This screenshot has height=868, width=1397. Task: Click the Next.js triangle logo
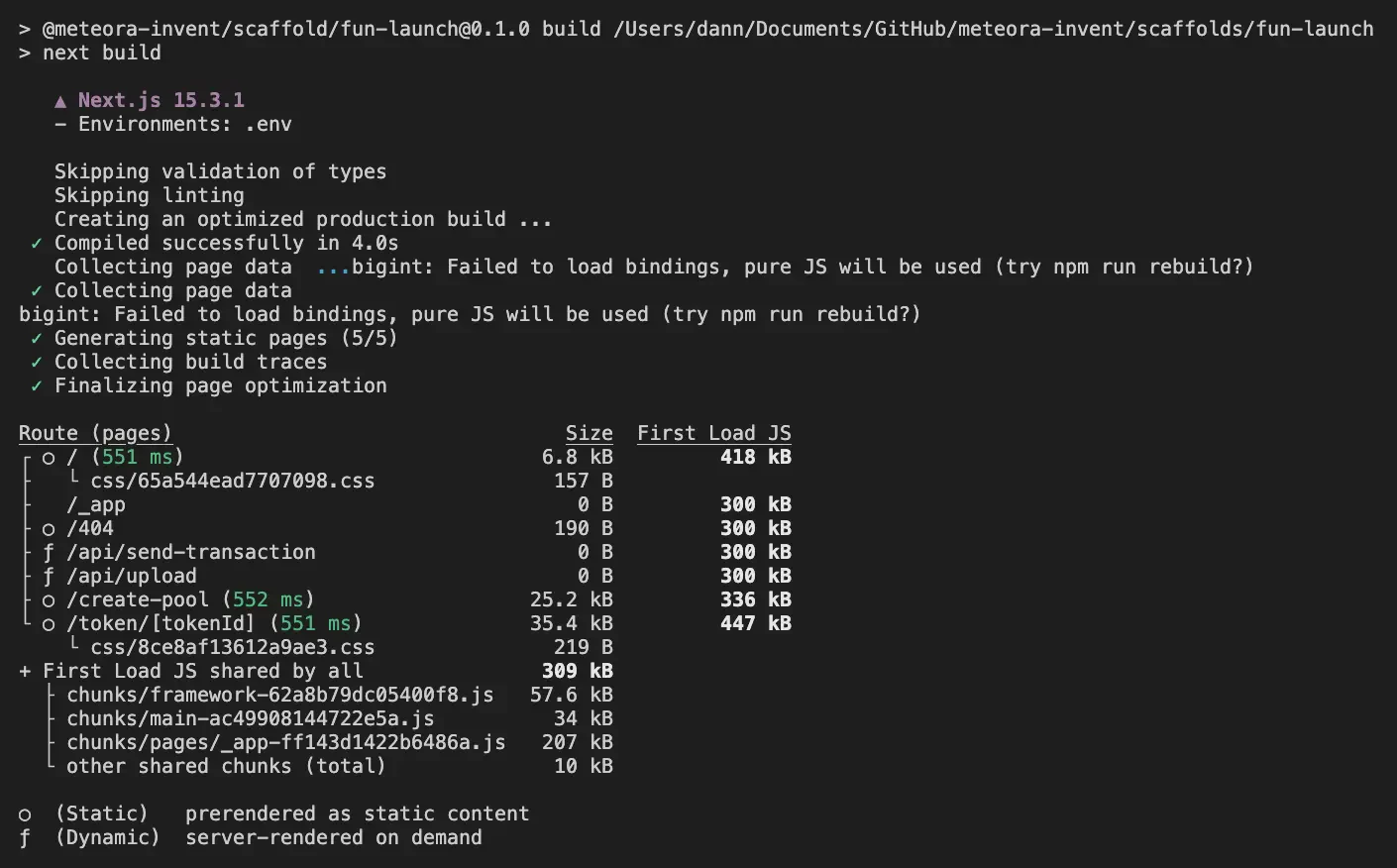pos(60,101)
